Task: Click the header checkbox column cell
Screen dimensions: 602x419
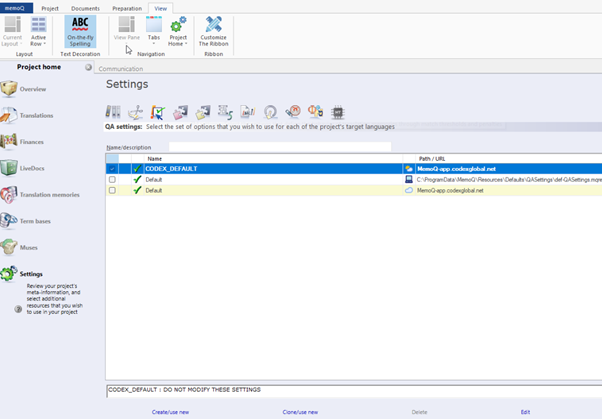Action: [x=112, y=158]
